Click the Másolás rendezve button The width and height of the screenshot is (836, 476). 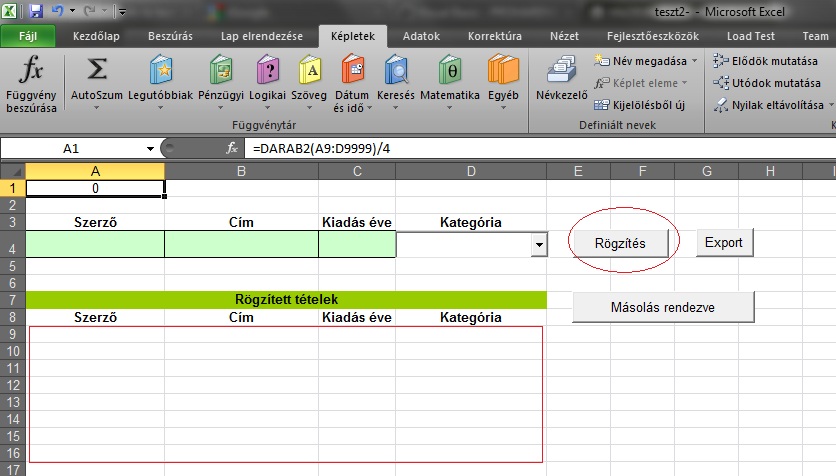pos(663,307)
